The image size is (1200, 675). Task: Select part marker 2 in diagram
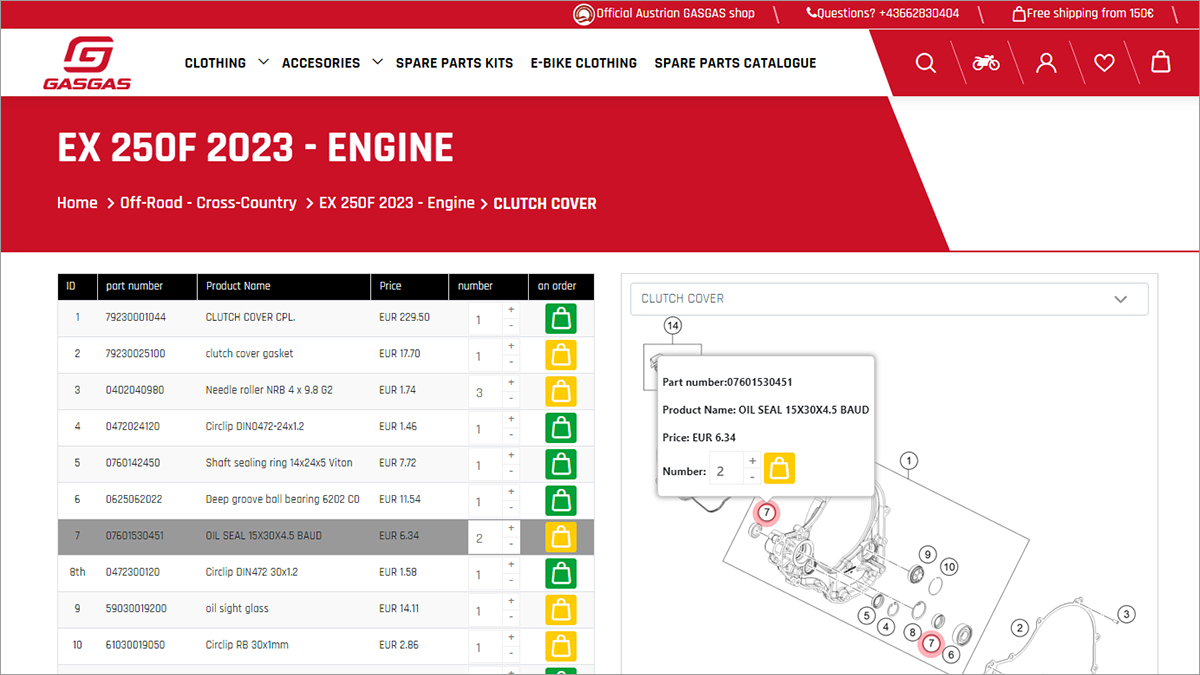[x=1020, y=628]
